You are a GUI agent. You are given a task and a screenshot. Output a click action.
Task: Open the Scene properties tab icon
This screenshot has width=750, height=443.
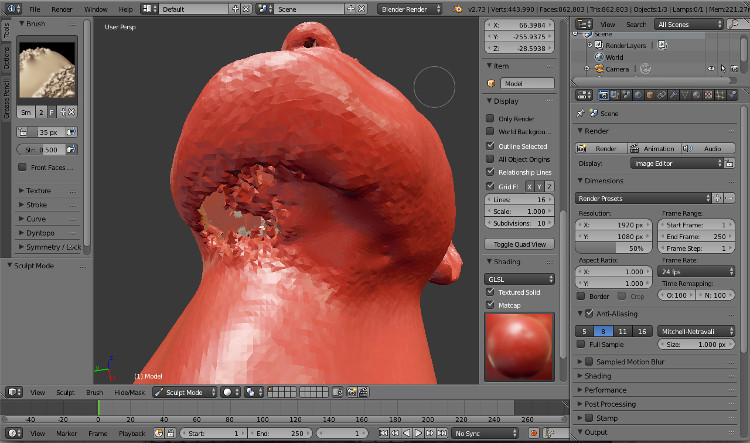coord(626,95)
